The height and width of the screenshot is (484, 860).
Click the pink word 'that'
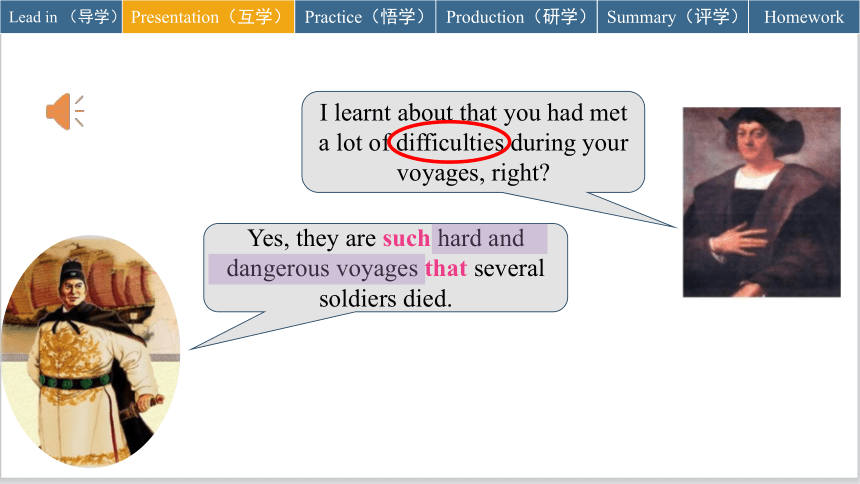pos(446,269)
